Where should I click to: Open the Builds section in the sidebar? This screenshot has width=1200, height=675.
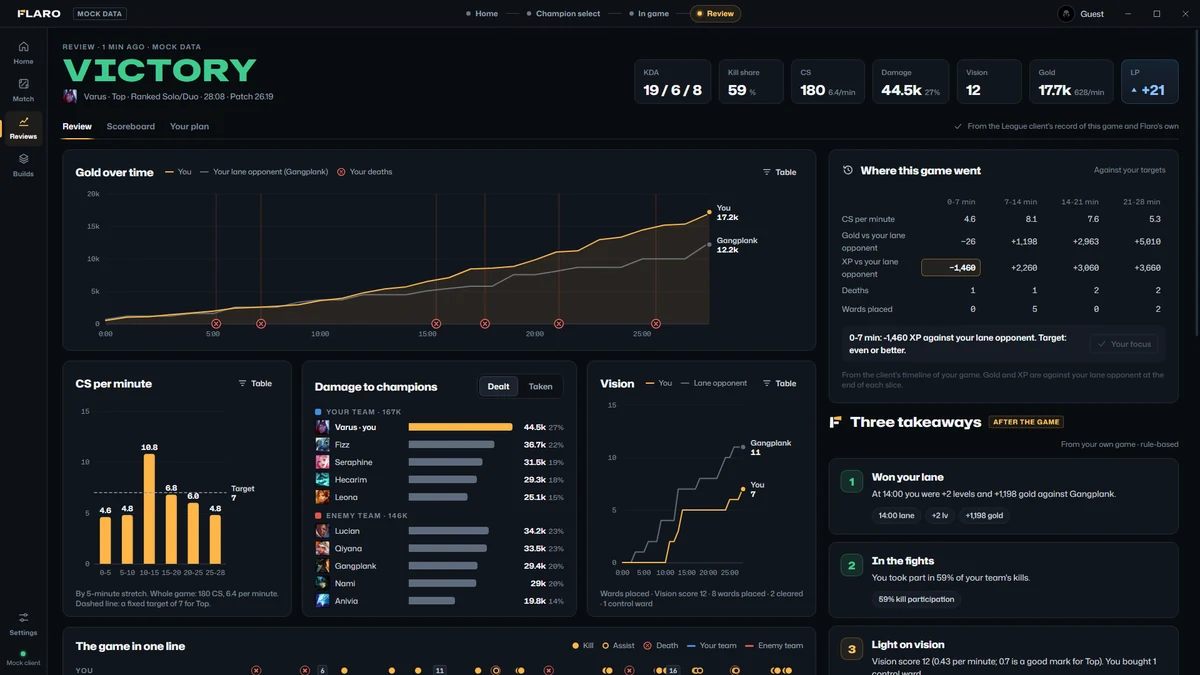coord(23,165)
